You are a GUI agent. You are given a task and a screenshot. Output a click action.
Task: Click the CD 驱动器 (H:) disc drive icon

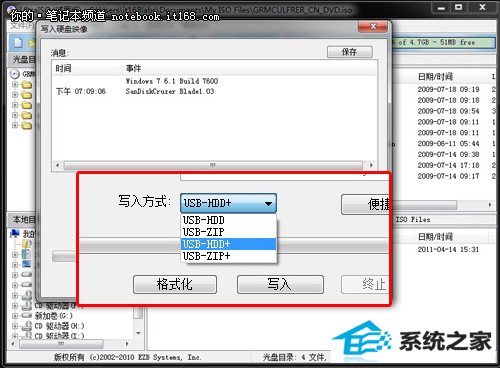tap(27, 326)
